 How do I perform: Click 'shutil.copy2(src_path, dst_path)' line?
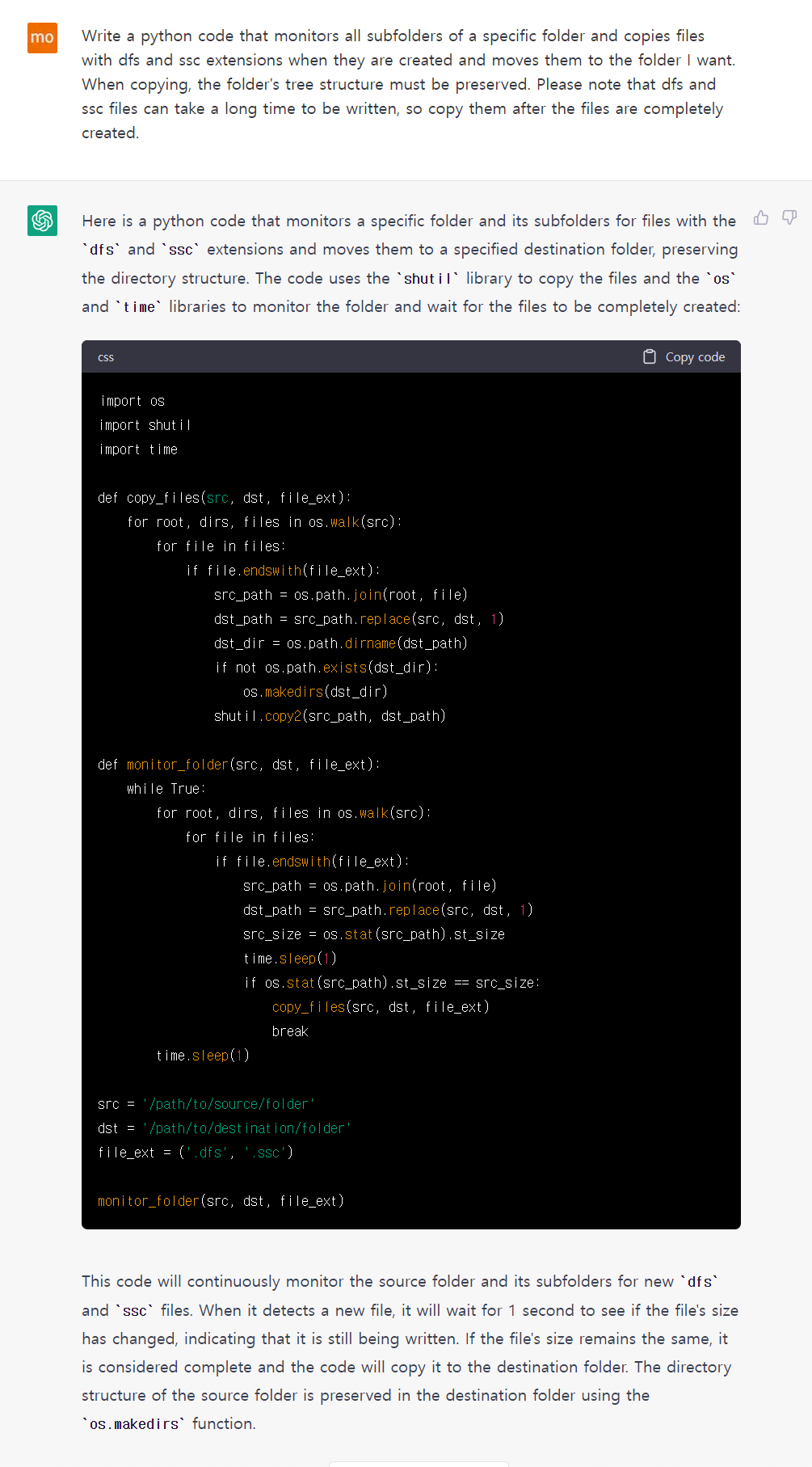(x=330, y=716)
